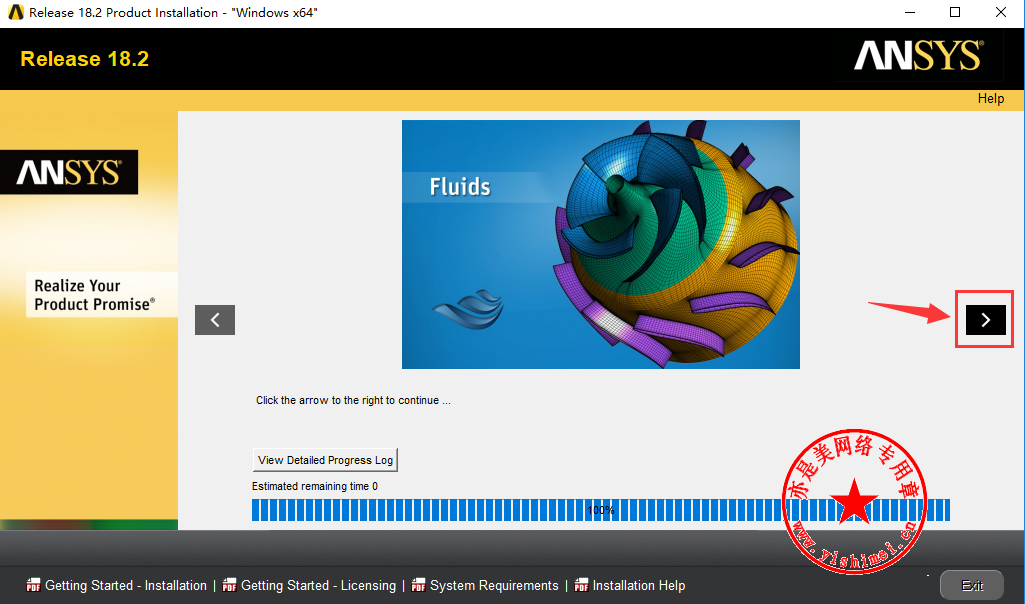Click 'Realize Your Product Promise' slogan

(x=95, y=295)
